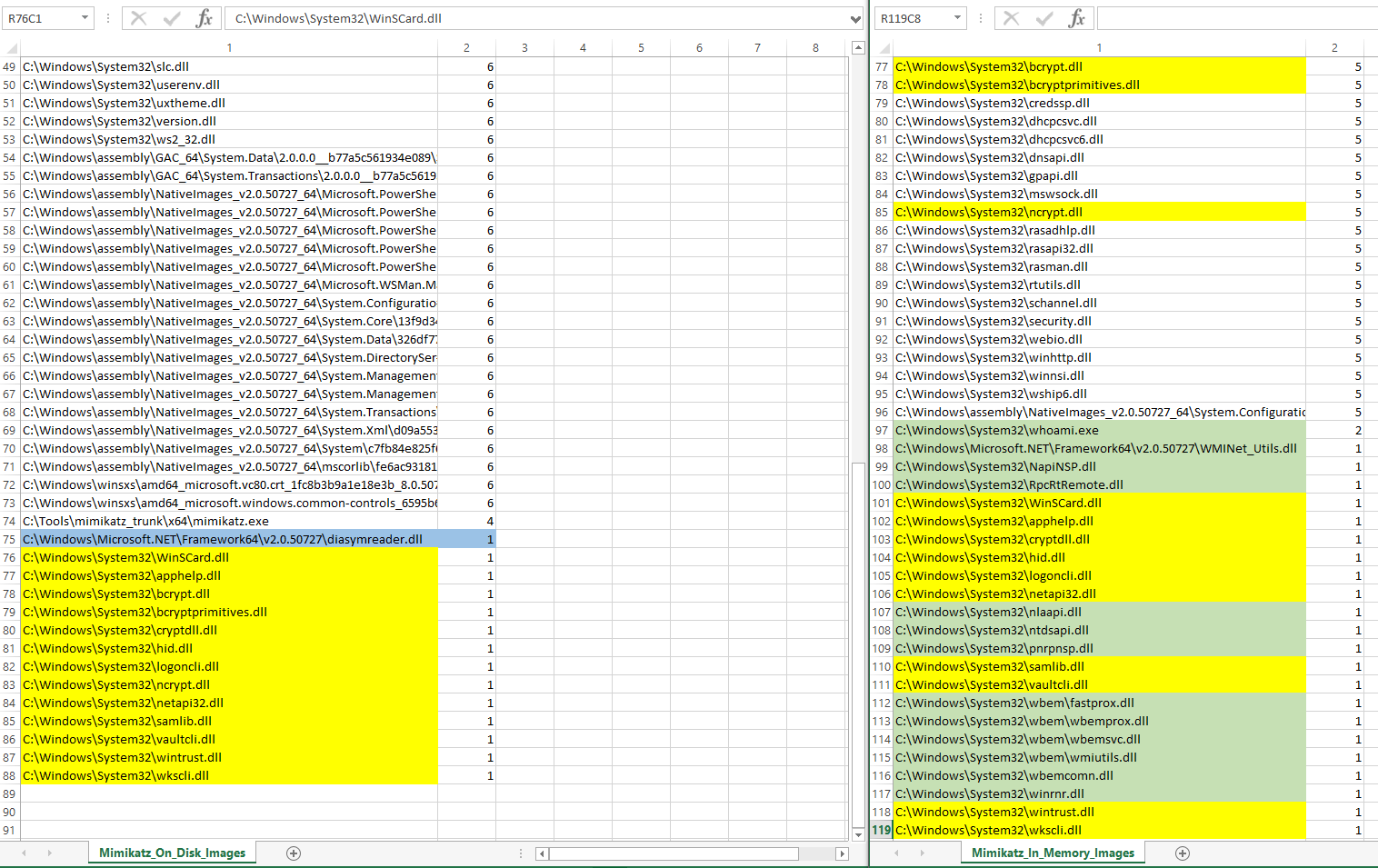This screenshot has width=1378, height=868.
Task: Select ncrypt.dll cell in right pane
Action: [1099, 212]
